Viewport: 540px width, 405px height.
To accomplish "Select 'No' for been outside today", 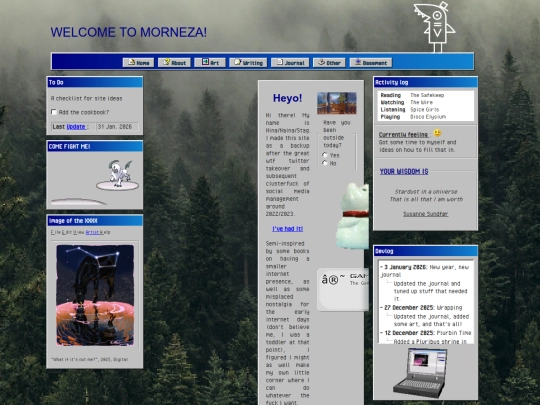I will click(x=325, y=163).
